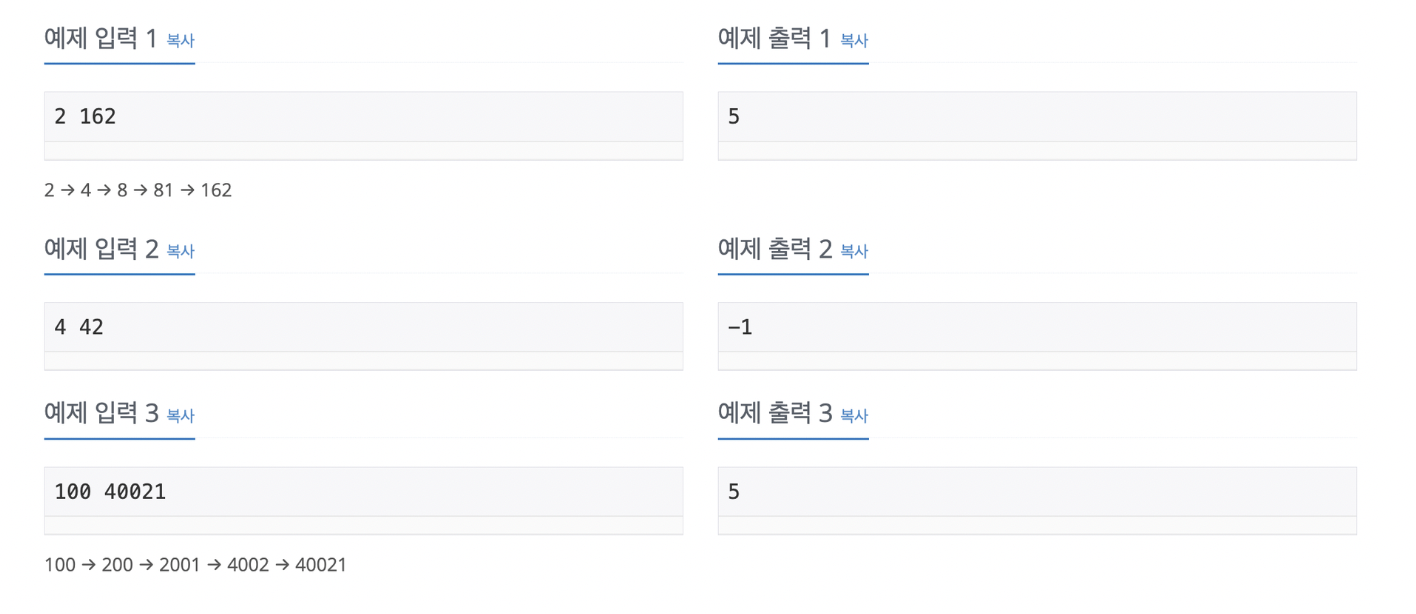Click the 예제 입력 2 heading
Image resolution: width=1416 pixels, height=614 pixels.
[x=101, y=249]
